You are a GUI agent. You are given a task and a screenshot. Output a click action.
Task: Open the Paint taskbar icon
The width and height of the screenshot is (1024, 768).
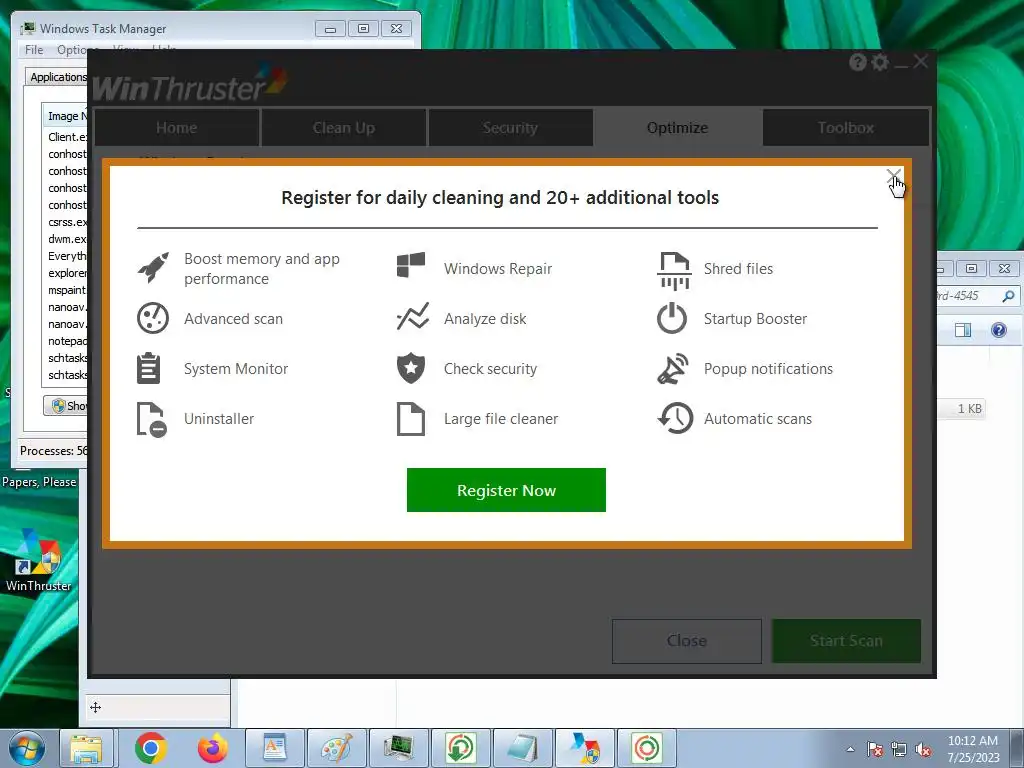[336, 748]
